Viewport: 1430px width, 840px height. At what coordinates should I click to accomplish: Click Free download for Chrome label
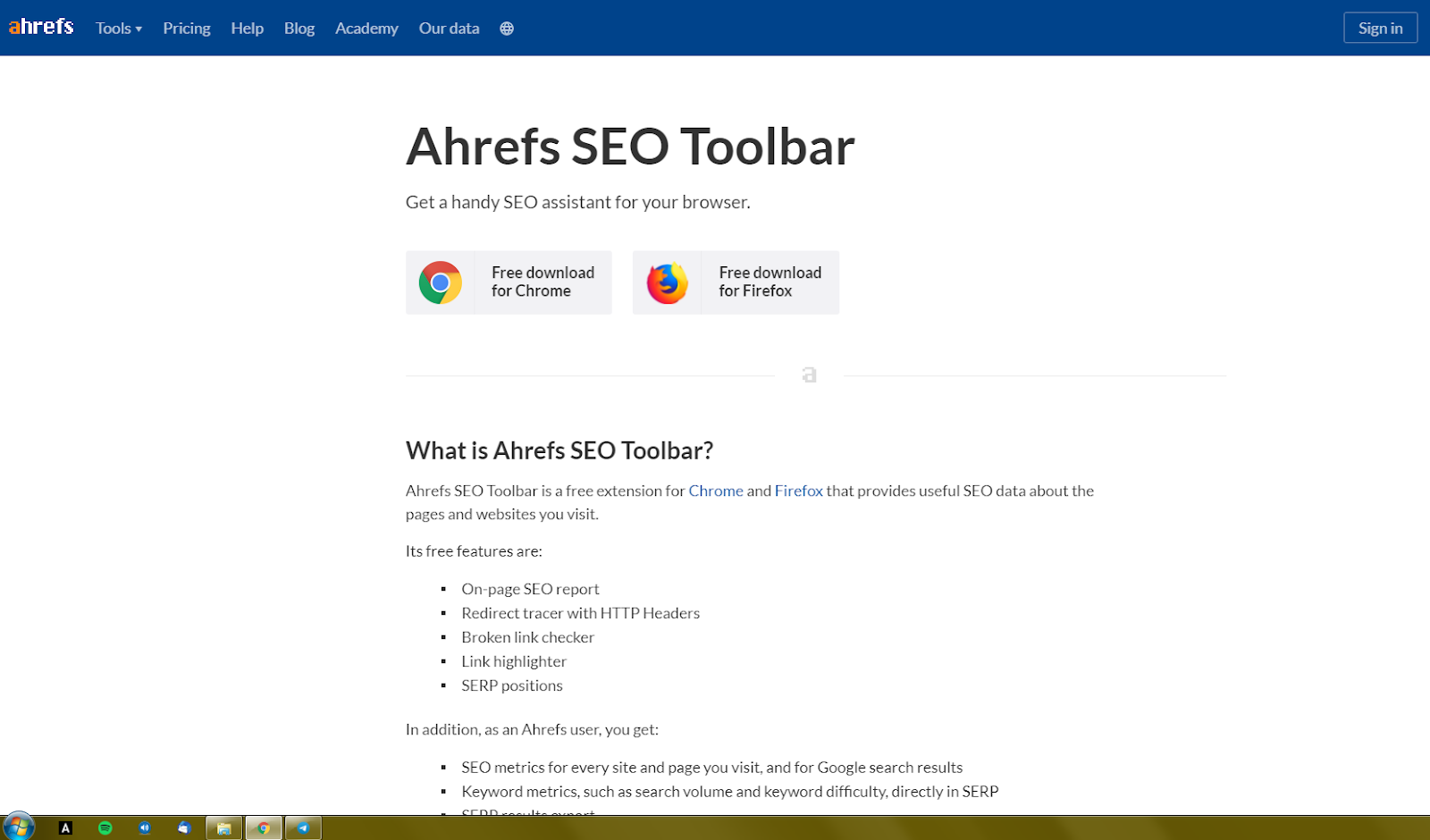coord(543,281)
